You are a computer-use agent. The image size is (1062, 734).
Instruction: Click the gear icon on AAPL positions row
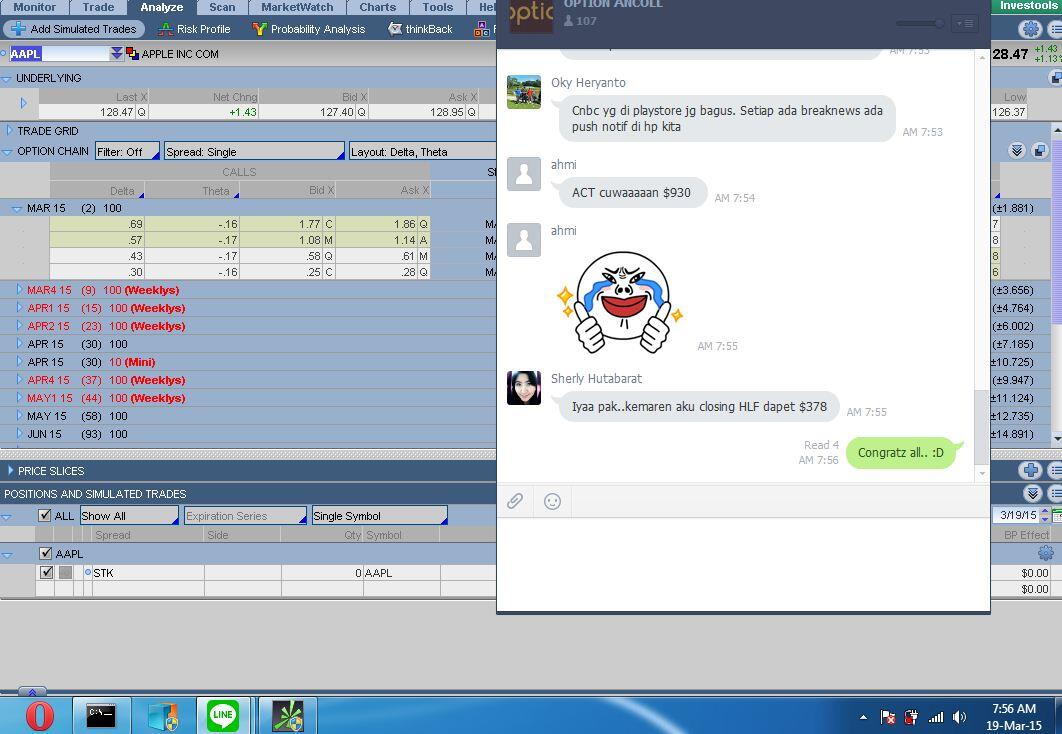[1045, 553]
